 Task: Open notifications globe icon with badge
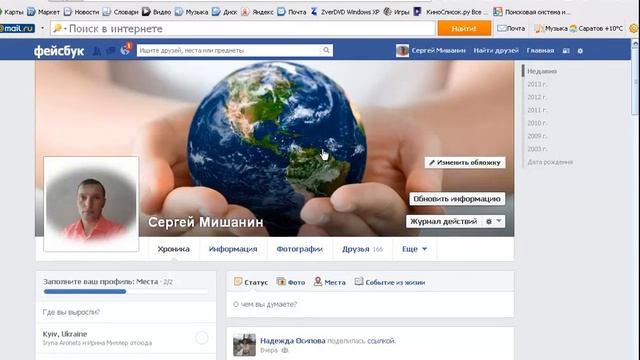[x=126, y=50]
